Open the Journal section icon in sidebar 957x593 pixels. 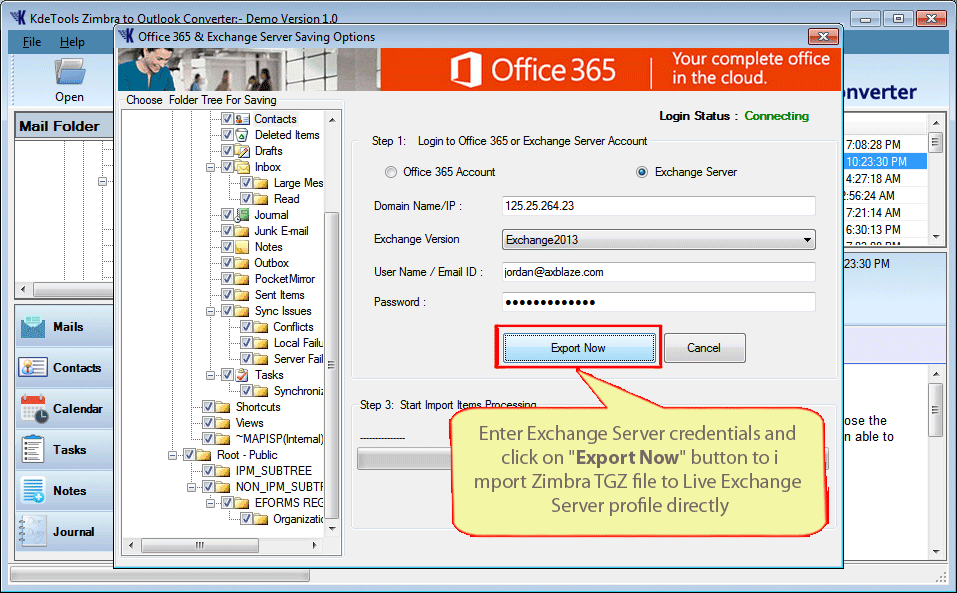click(33, 531)
